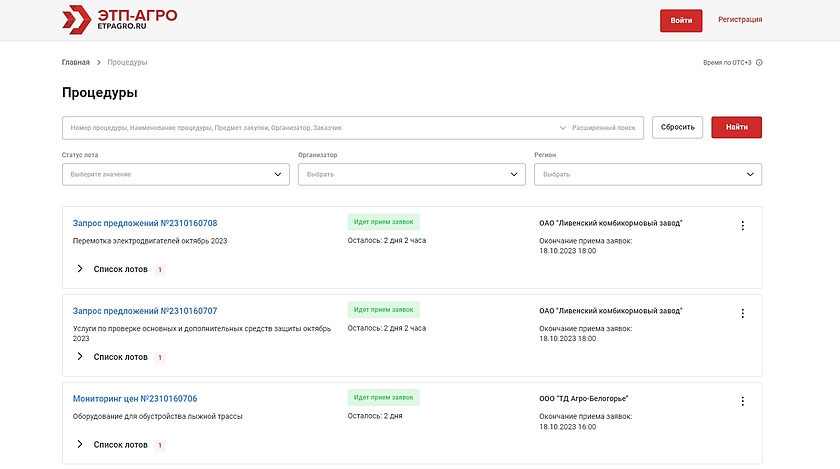The width and height of the screenshot is (840, 469).
Task: Click breadcrumb separator arrow after Главная
Action: coord(99,63)
